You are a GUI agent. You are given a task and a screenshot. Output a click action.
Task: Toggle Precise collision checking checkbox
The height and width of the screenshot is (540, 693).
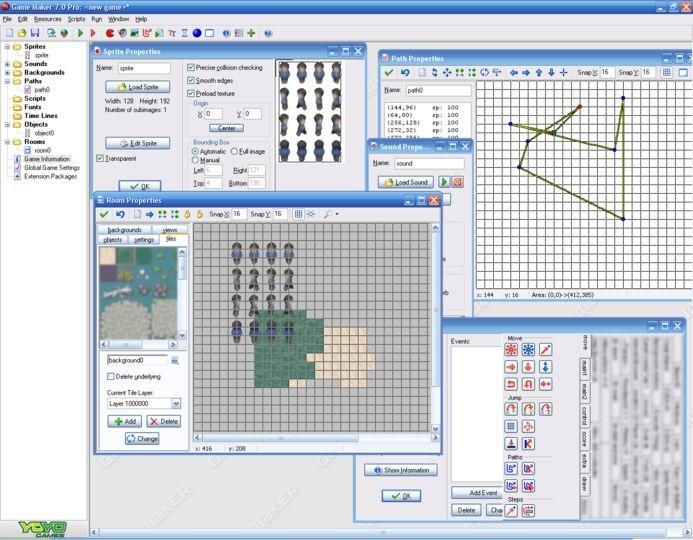click(x=192, y=67)
